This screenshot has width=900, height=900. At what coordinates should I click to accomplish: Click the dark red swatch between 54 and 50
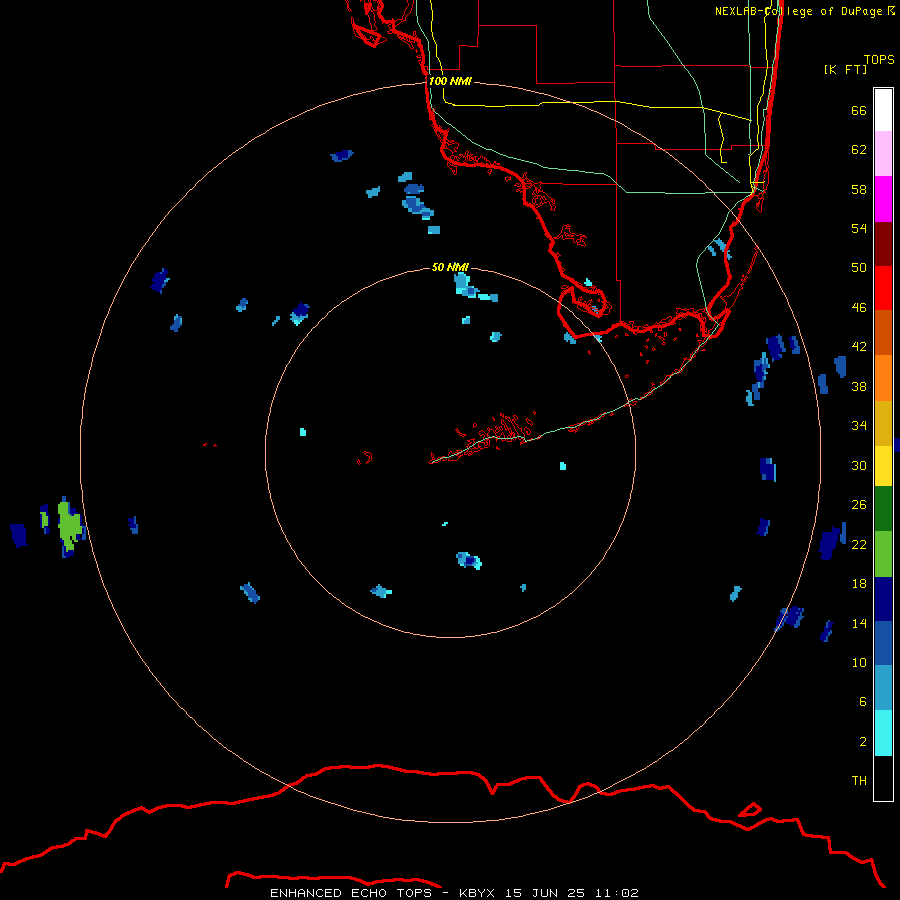coord(883,243)
